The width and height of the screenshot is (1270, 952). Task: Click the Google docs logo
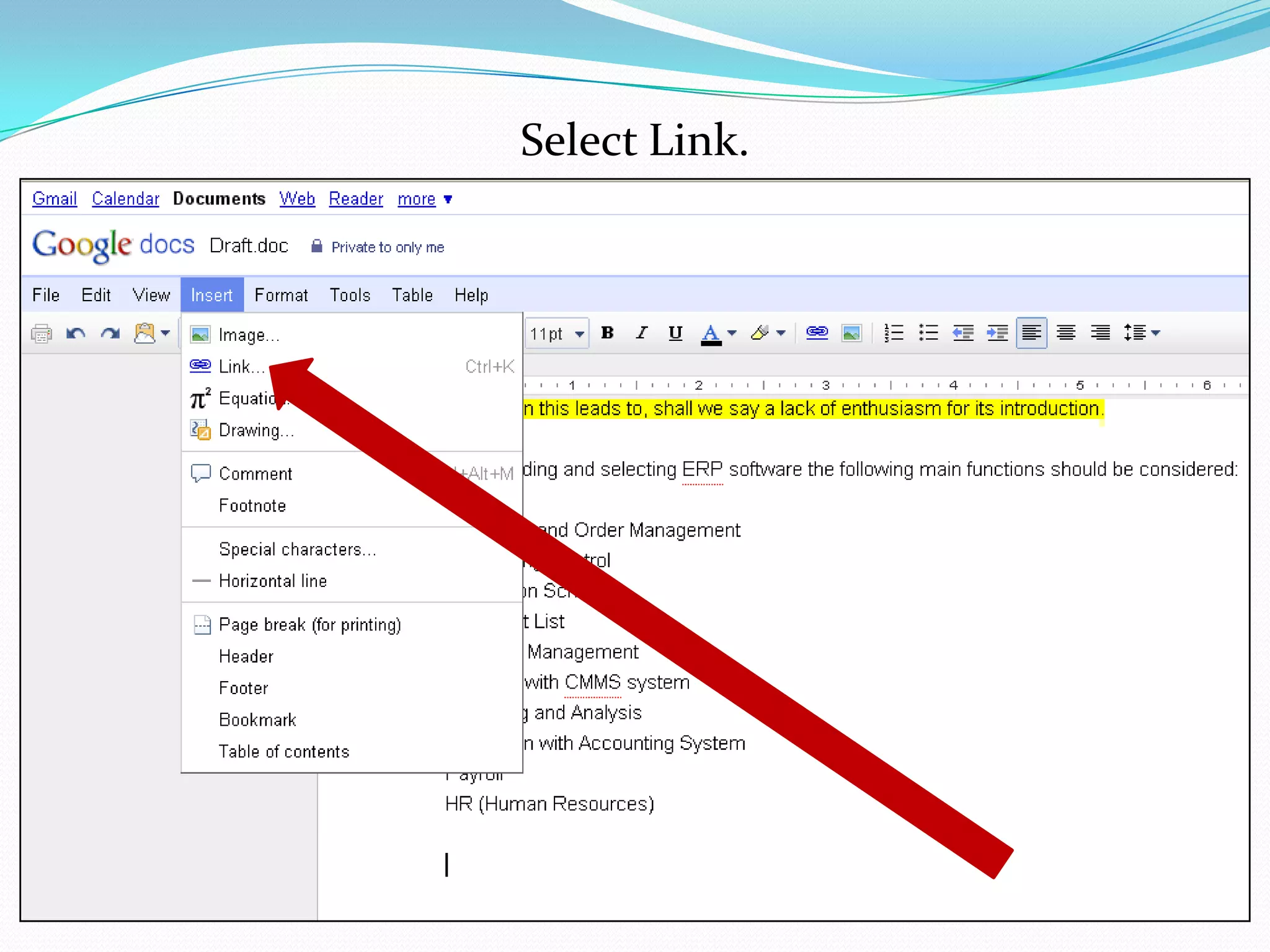tap(113, 245)
